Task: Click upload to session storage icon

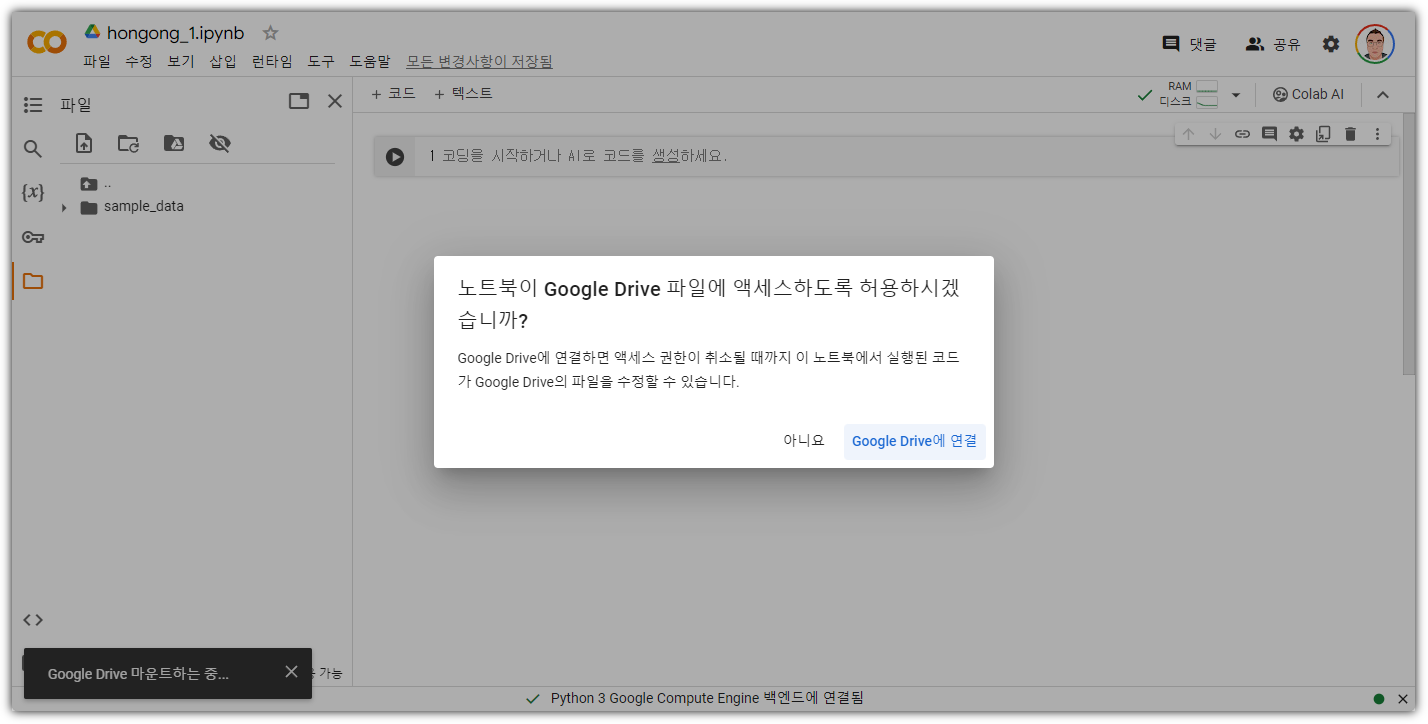Action: [84, 144]
